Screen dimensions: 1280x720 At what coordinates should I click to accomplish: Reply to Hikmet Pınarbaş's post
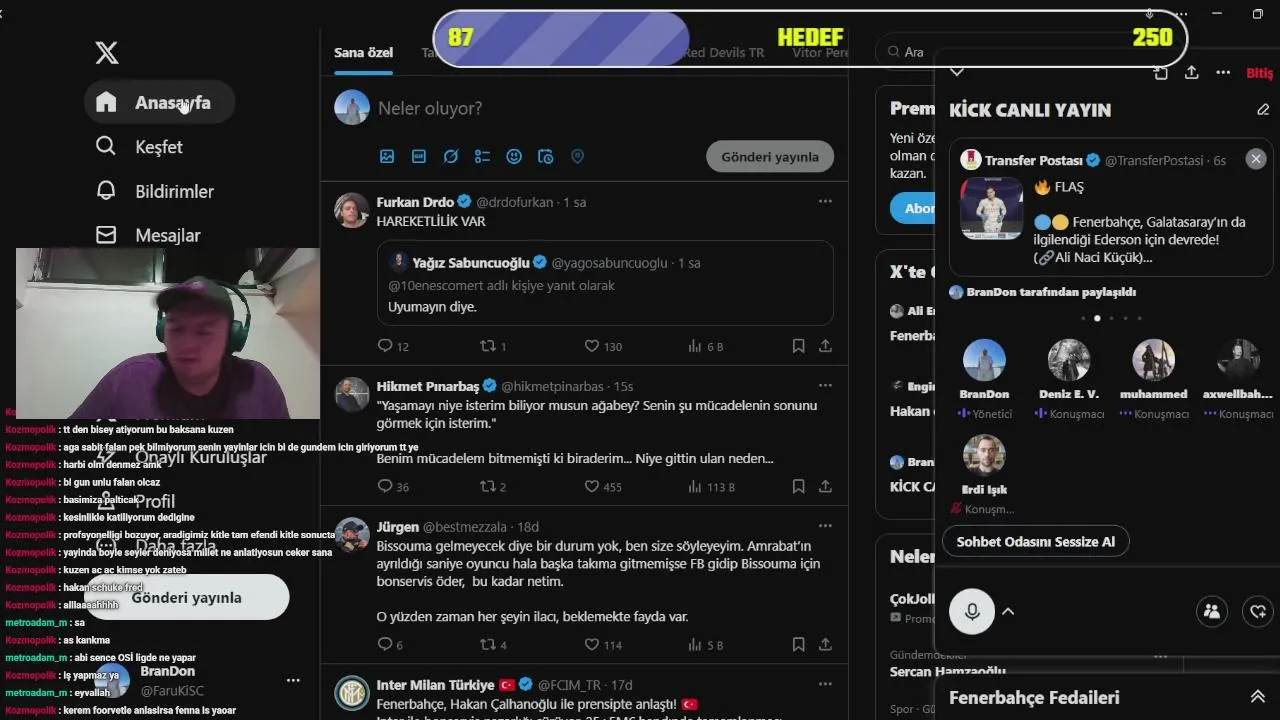point(385,486)
